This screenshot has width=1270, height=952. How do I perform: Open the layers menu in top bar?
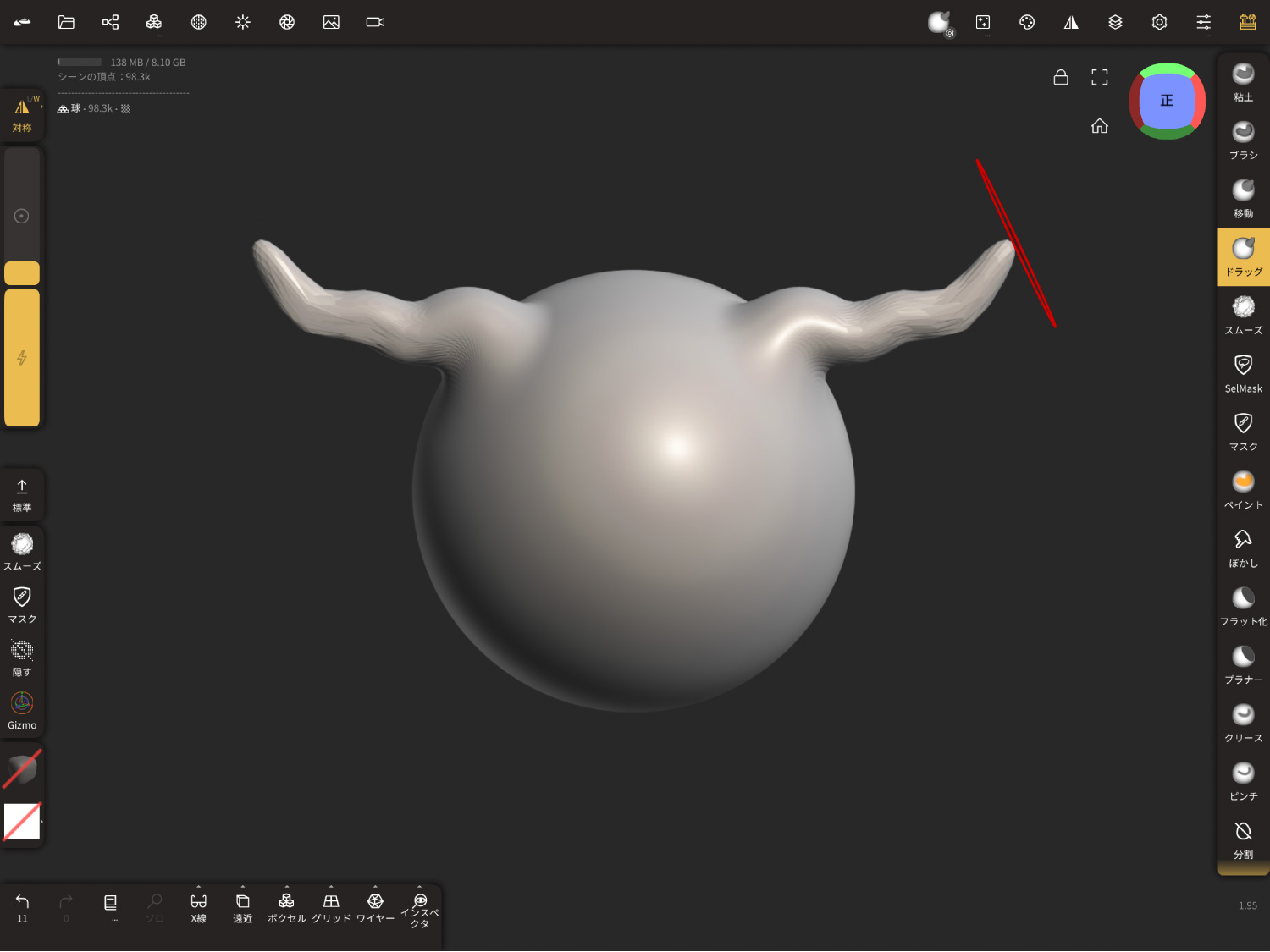(1115, 22)
